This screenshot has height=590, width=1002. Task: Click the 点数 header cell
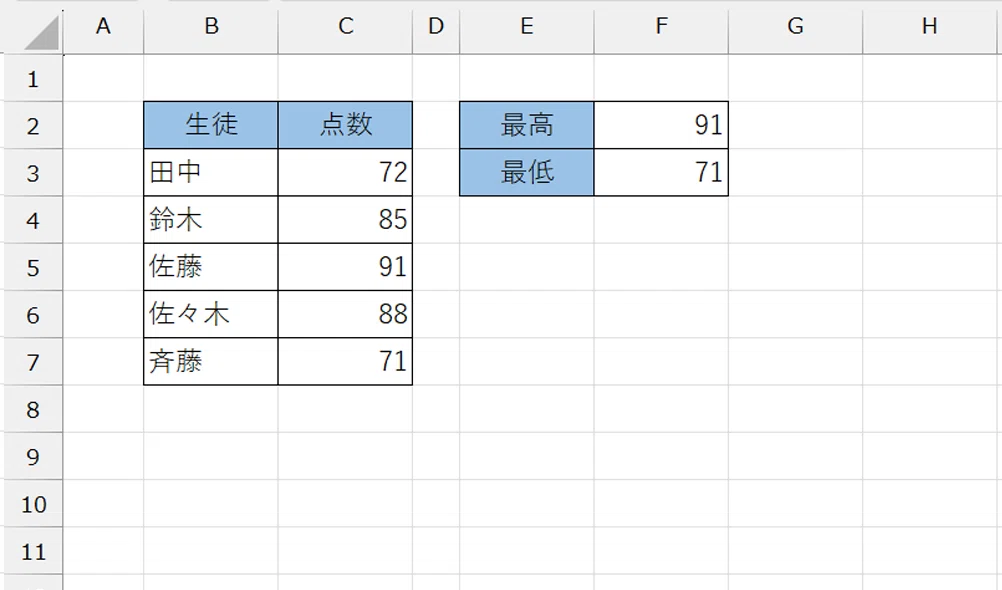coord(345,125)
